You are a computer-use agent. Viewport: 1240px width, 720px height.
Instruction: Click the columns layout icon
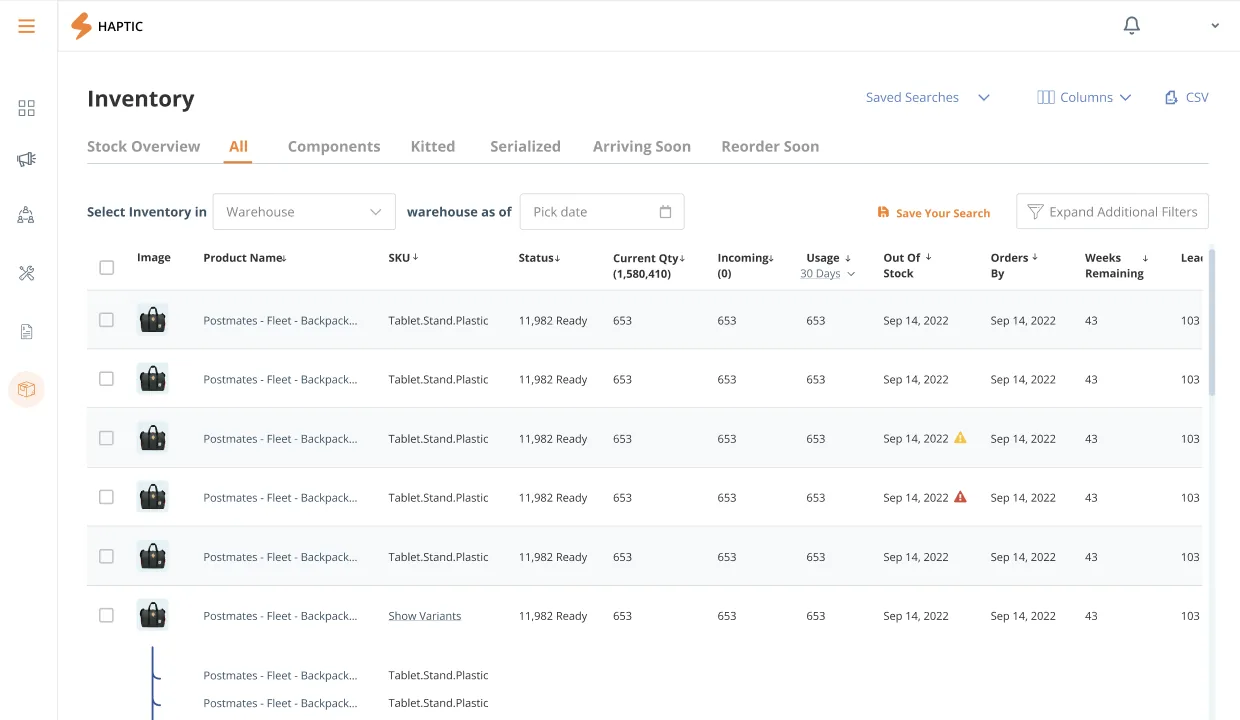[x=1046, y=97]
